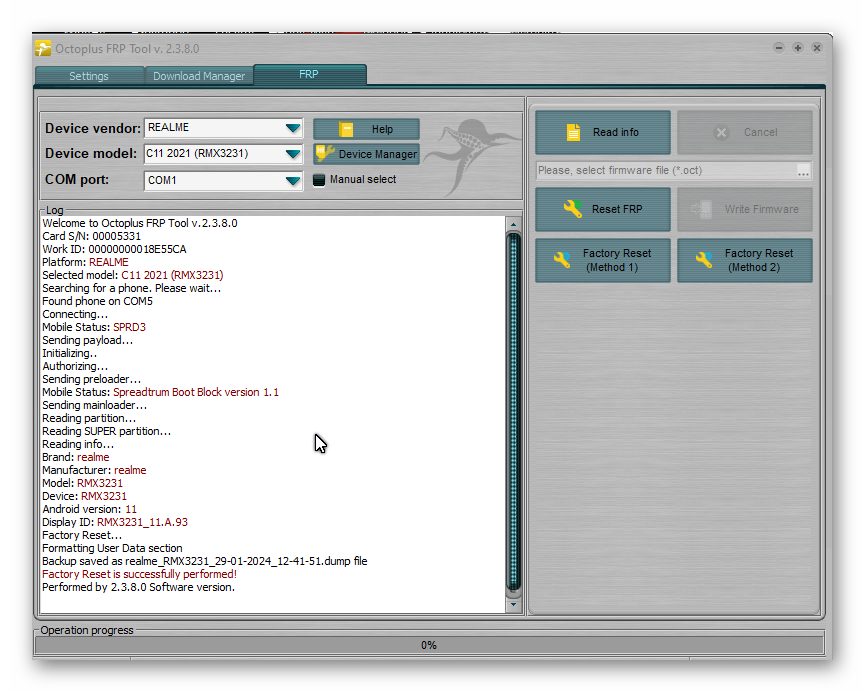
Task: Click the Device Manager tool icon
Action: pos(325,154)
